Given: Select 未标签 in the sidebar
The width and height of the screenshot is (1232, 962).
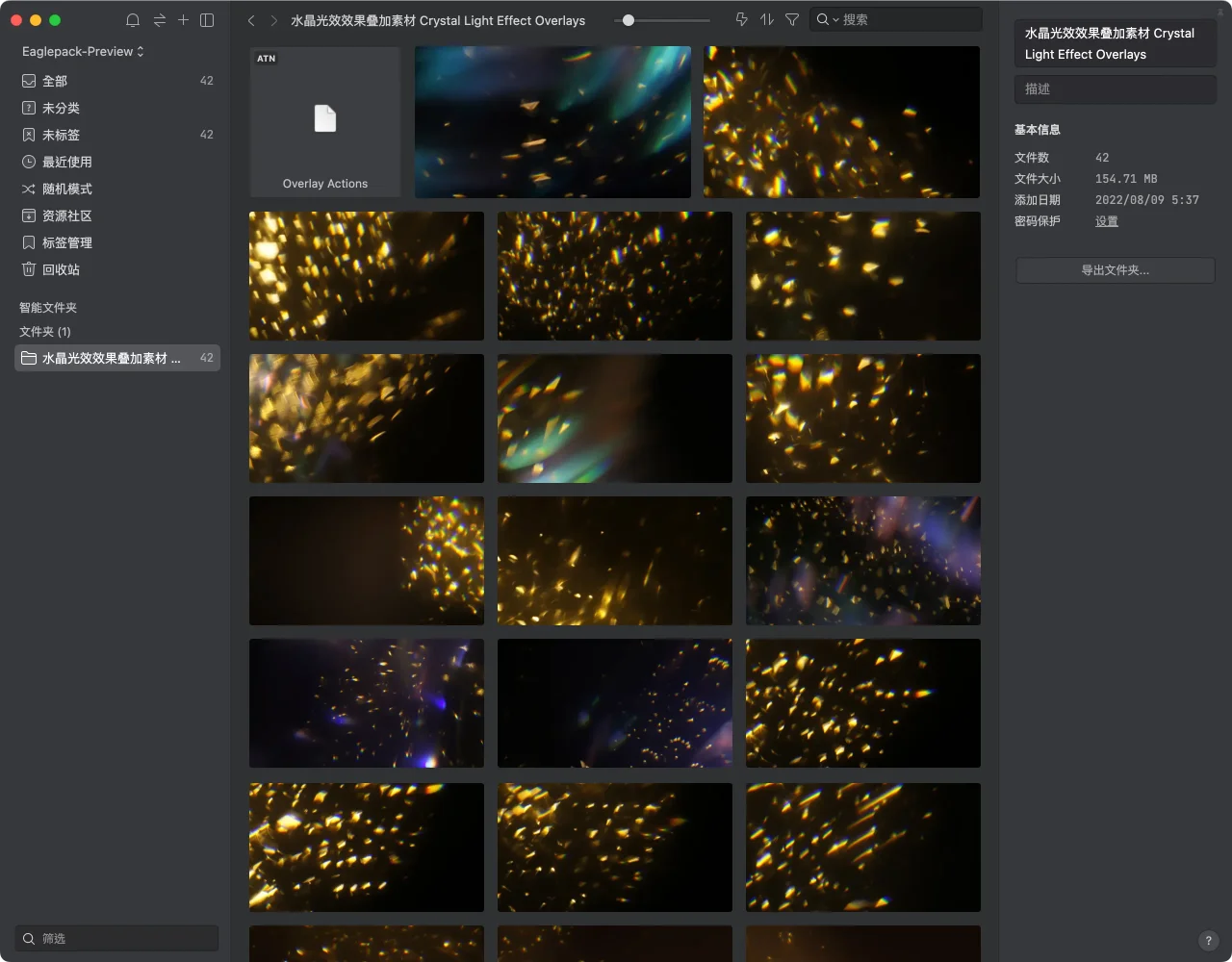Looking at the screenshot, I should click(x=117, y=135).
